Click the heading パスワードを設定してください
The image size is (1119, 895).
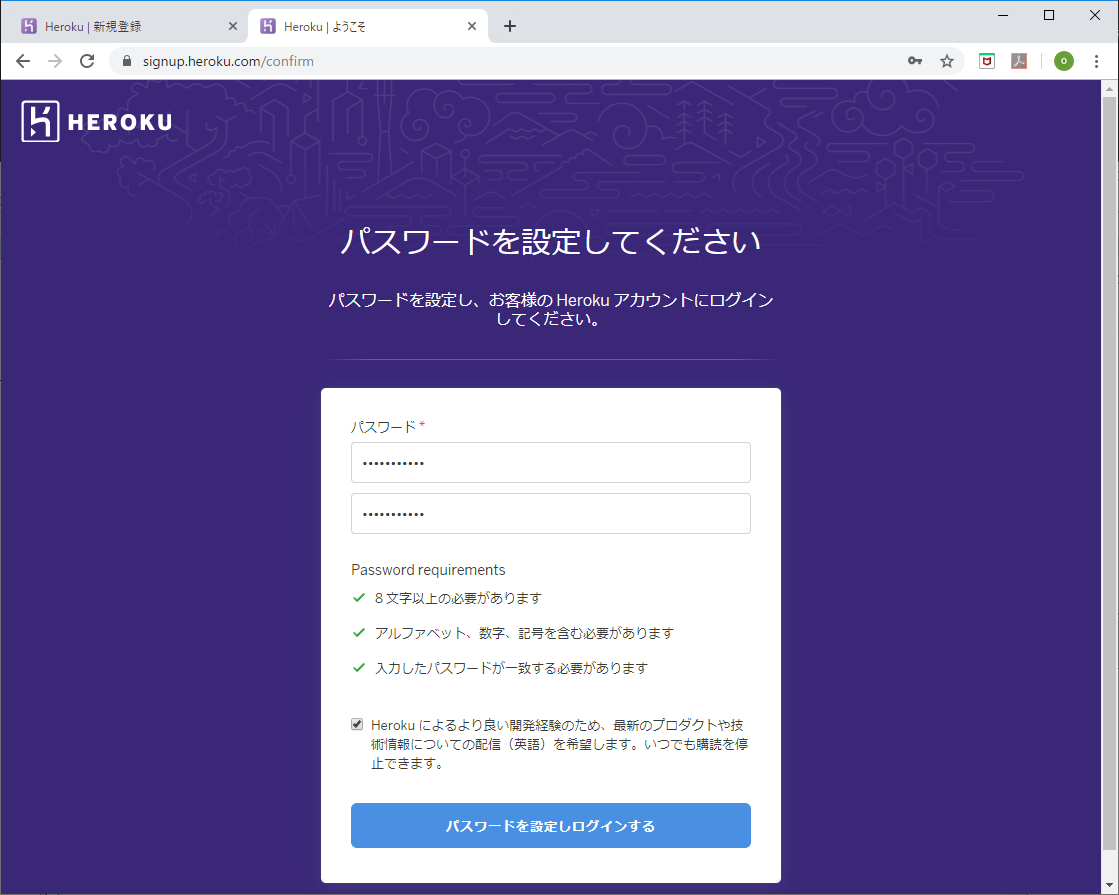coord(550,241)
